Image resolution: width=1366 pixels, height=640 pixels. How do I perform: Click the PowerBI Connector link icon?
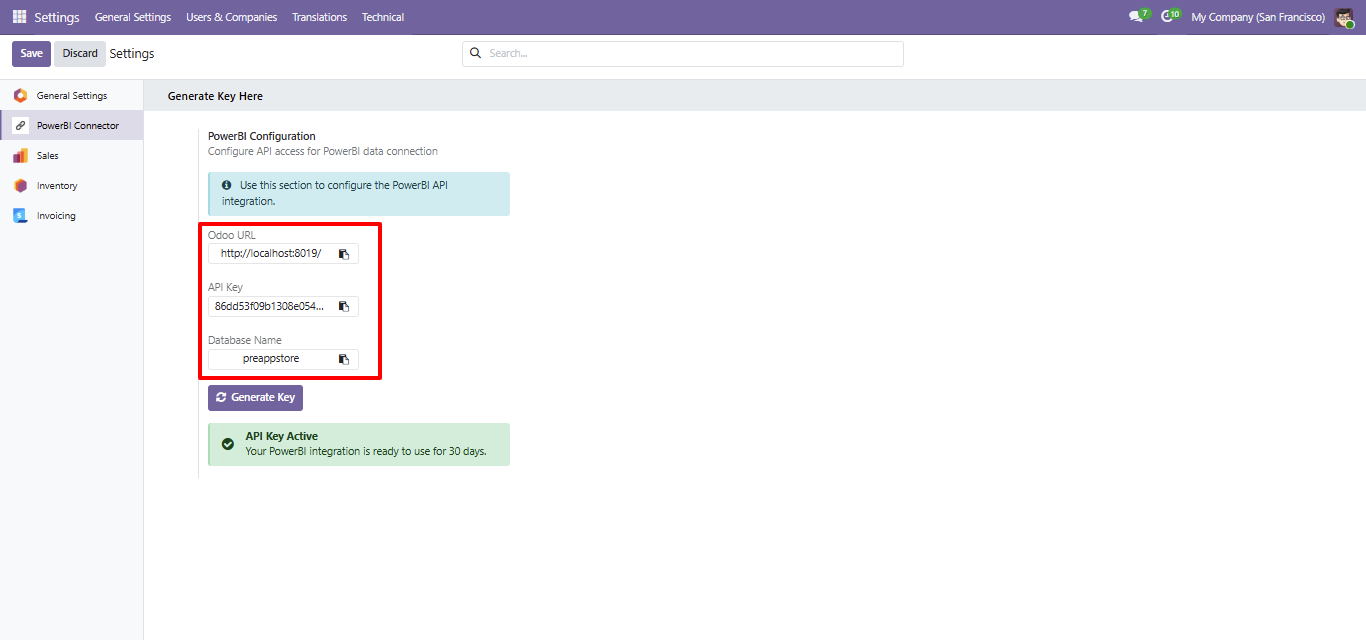pos(20,126)
